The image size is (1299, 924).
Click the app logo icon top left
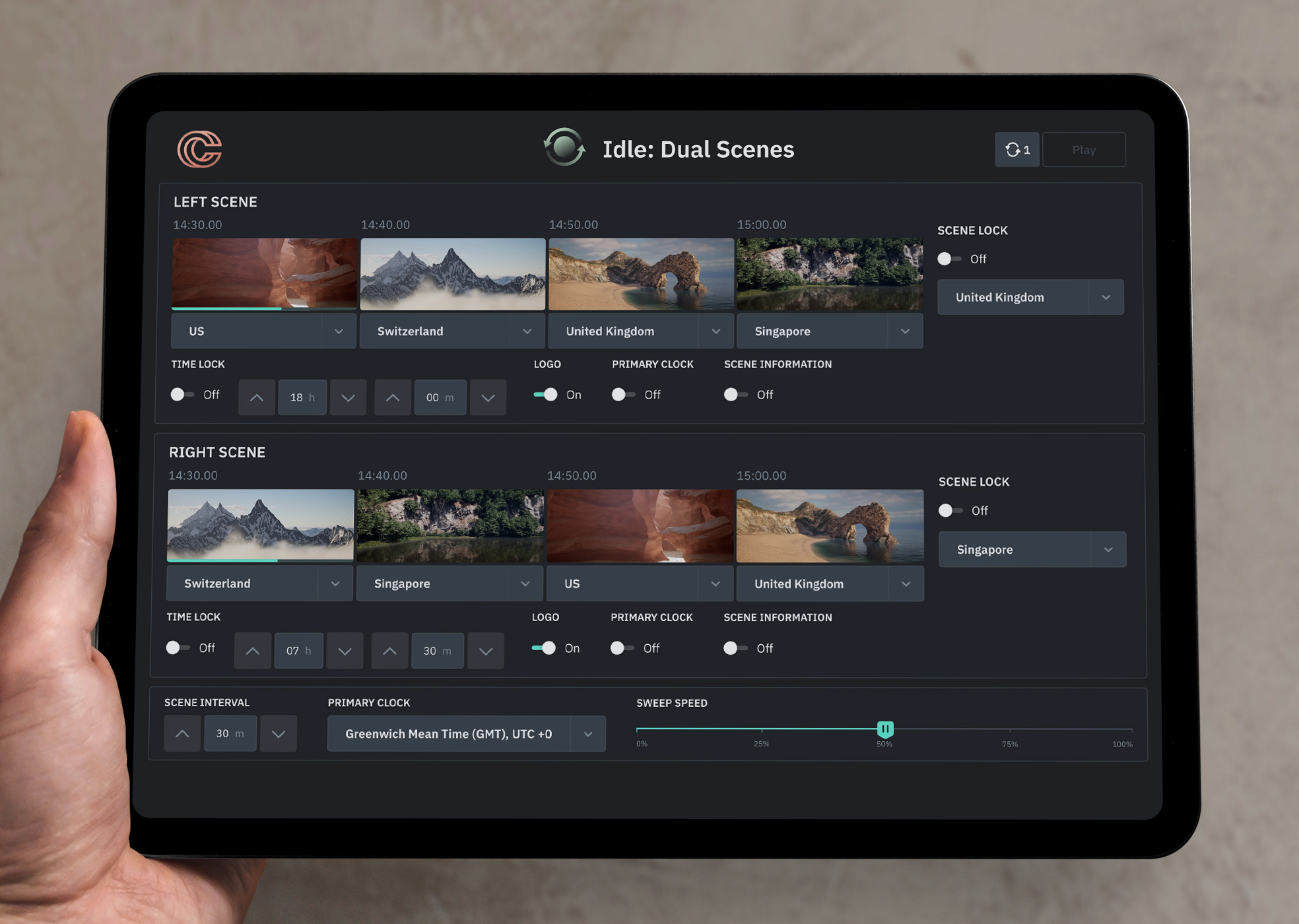[199, 149]
